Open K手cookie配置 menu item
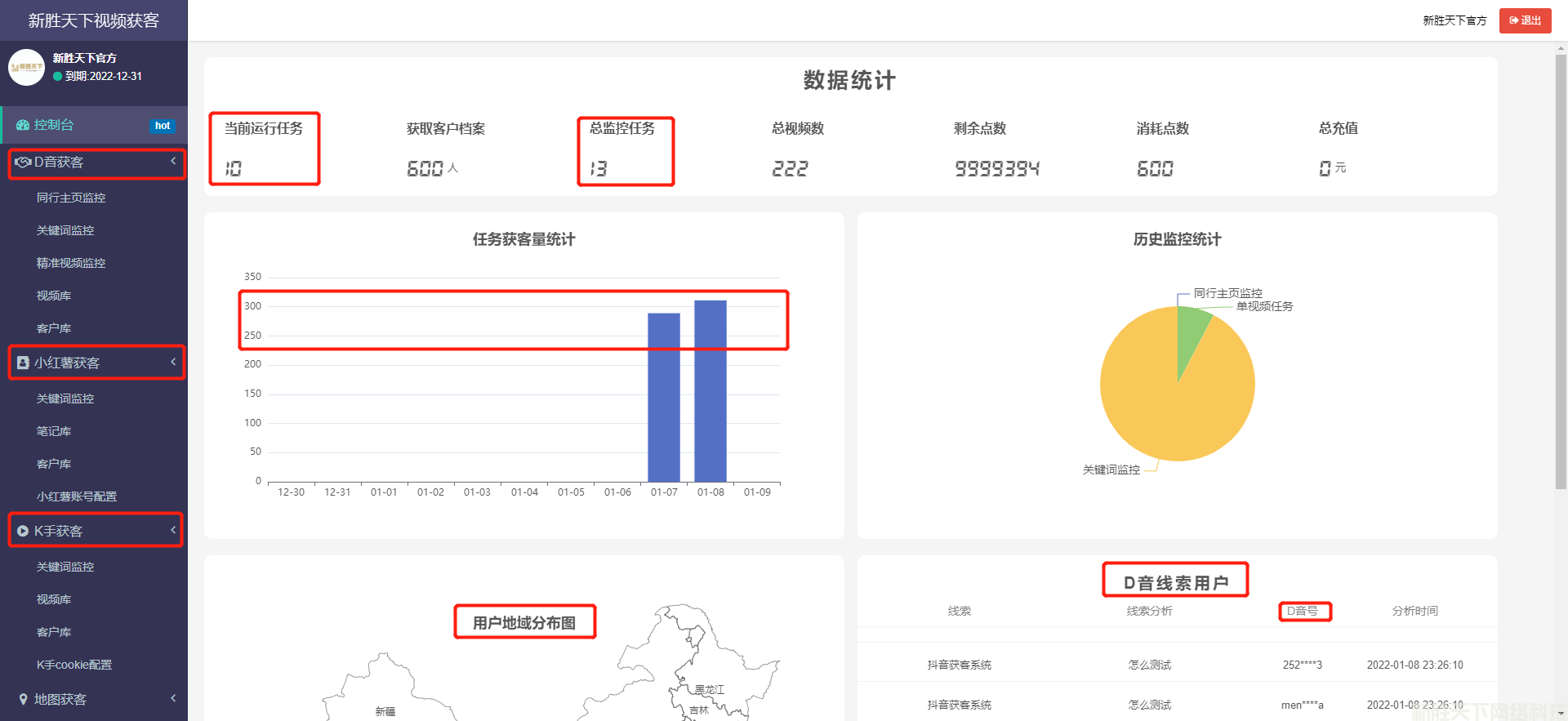The height and width of the screenshot is (721, 1568). coord(74,665)
